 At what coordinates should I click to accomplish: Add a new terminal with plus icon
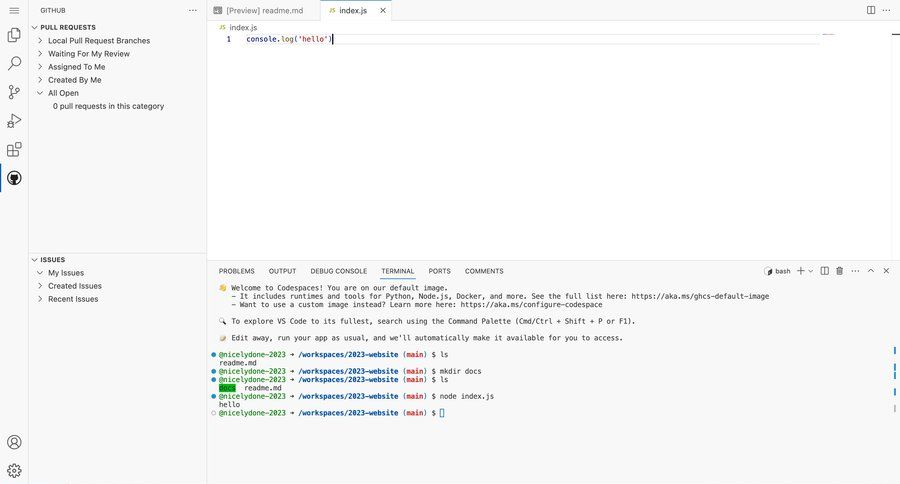(801, 271)
